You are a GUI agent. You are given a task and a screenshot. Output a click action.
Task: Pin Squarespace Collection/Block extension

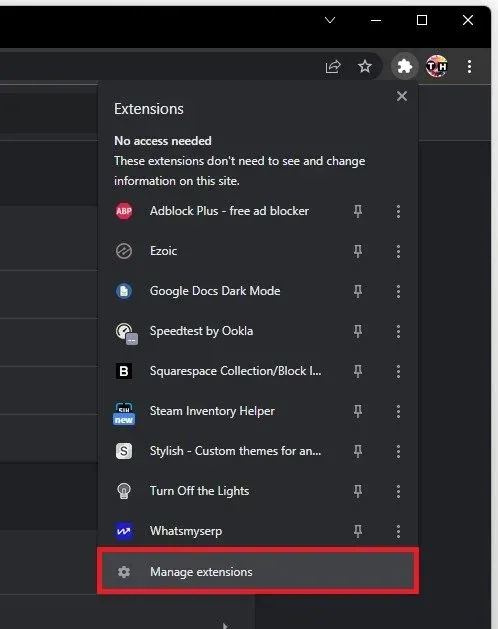[x=358, y=371]
